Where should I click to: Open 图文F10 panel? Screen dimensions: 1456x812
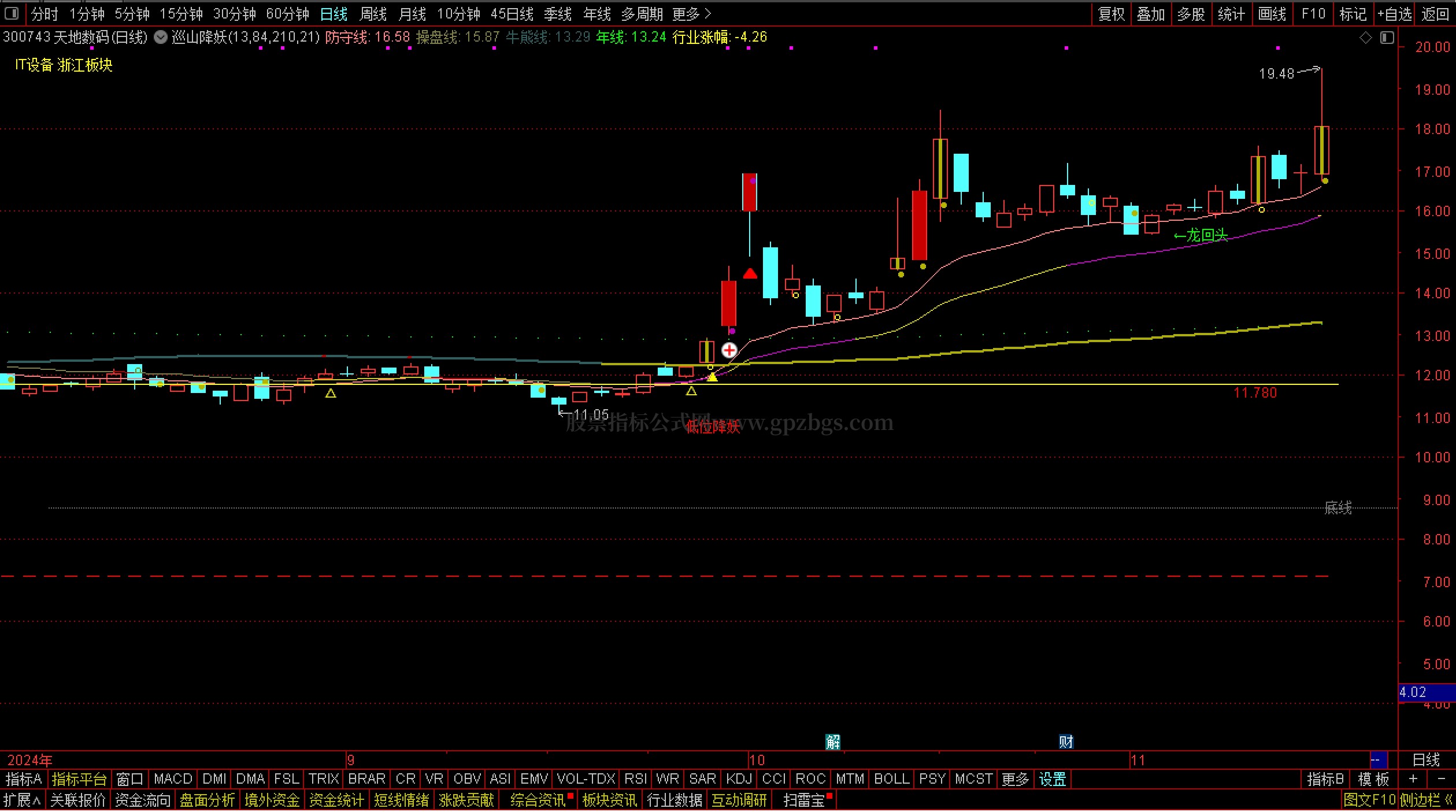point(1369,800)
